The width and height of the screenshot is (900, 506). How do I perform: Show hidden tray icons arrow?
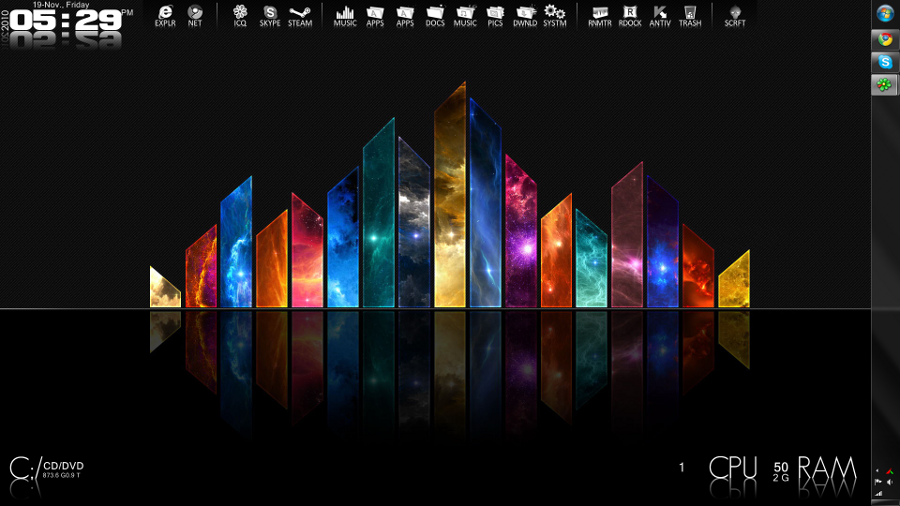pos(877,472)
